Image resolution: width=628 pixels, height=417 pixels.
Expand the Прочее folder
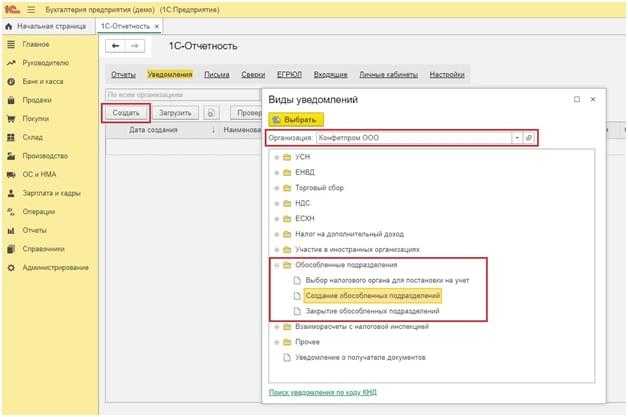pos(276,342)
